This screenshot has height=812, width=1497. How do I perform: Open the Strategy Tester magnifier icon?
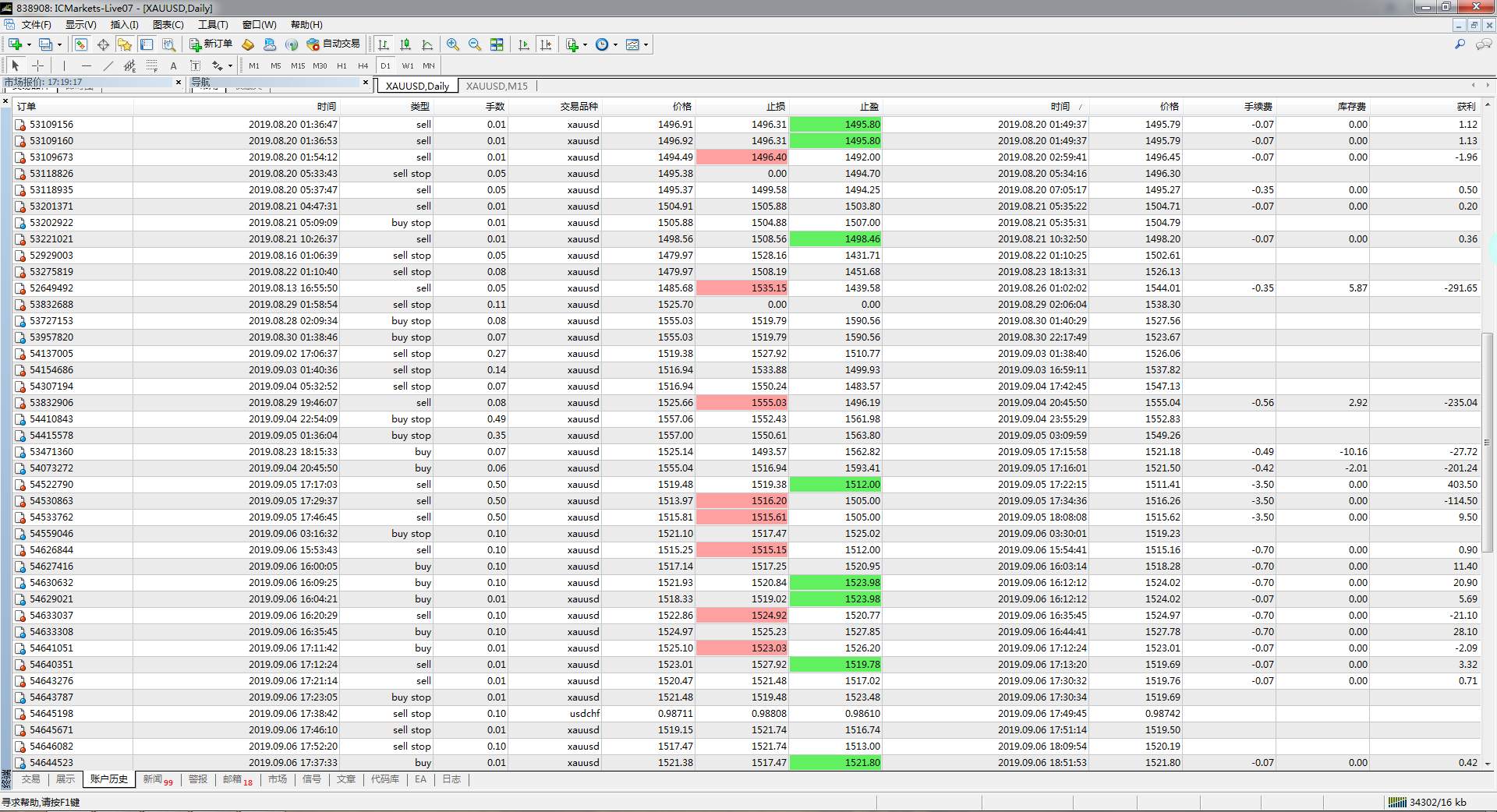click(168, 44)
